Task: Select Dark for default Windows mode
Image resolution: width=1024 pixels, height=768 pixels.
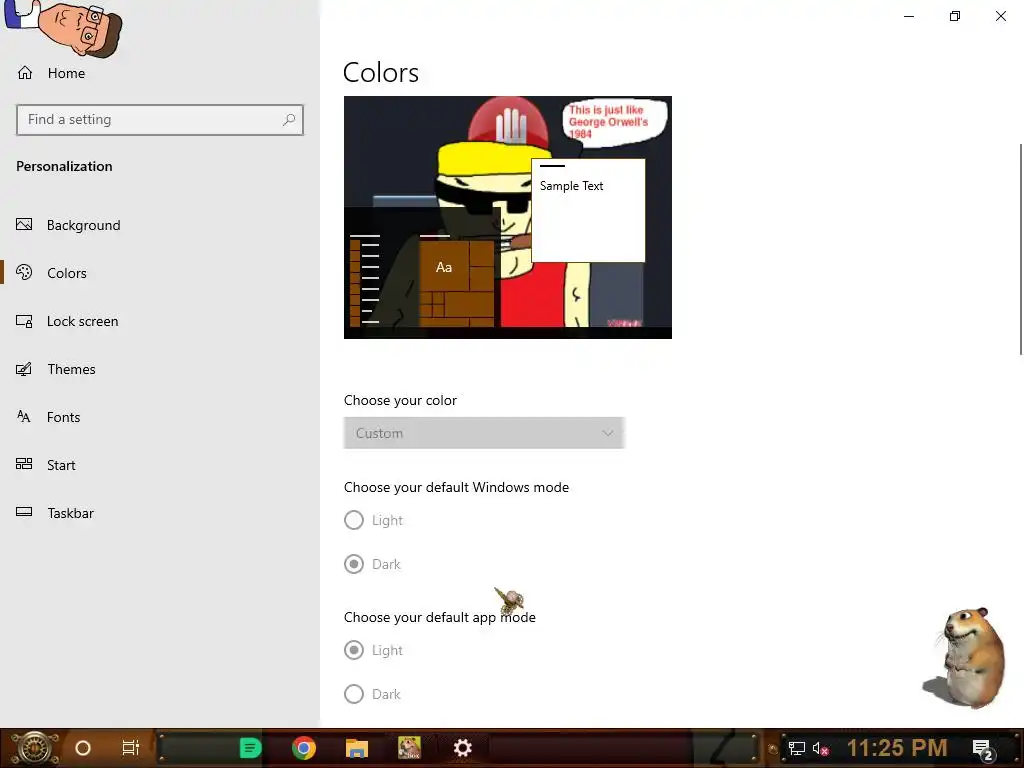Action: point(354,564)
